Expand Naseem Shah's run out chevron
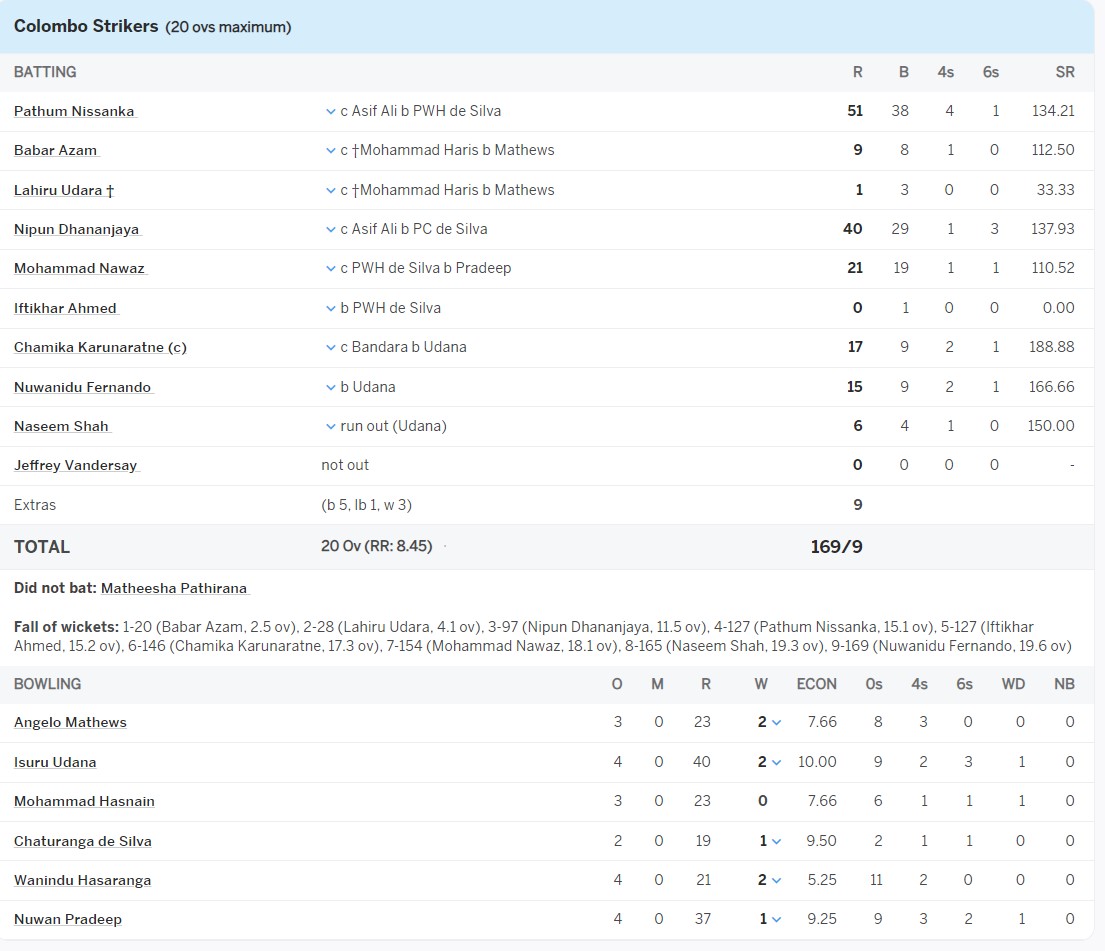 pyautogui.click(x=330, y=427)
